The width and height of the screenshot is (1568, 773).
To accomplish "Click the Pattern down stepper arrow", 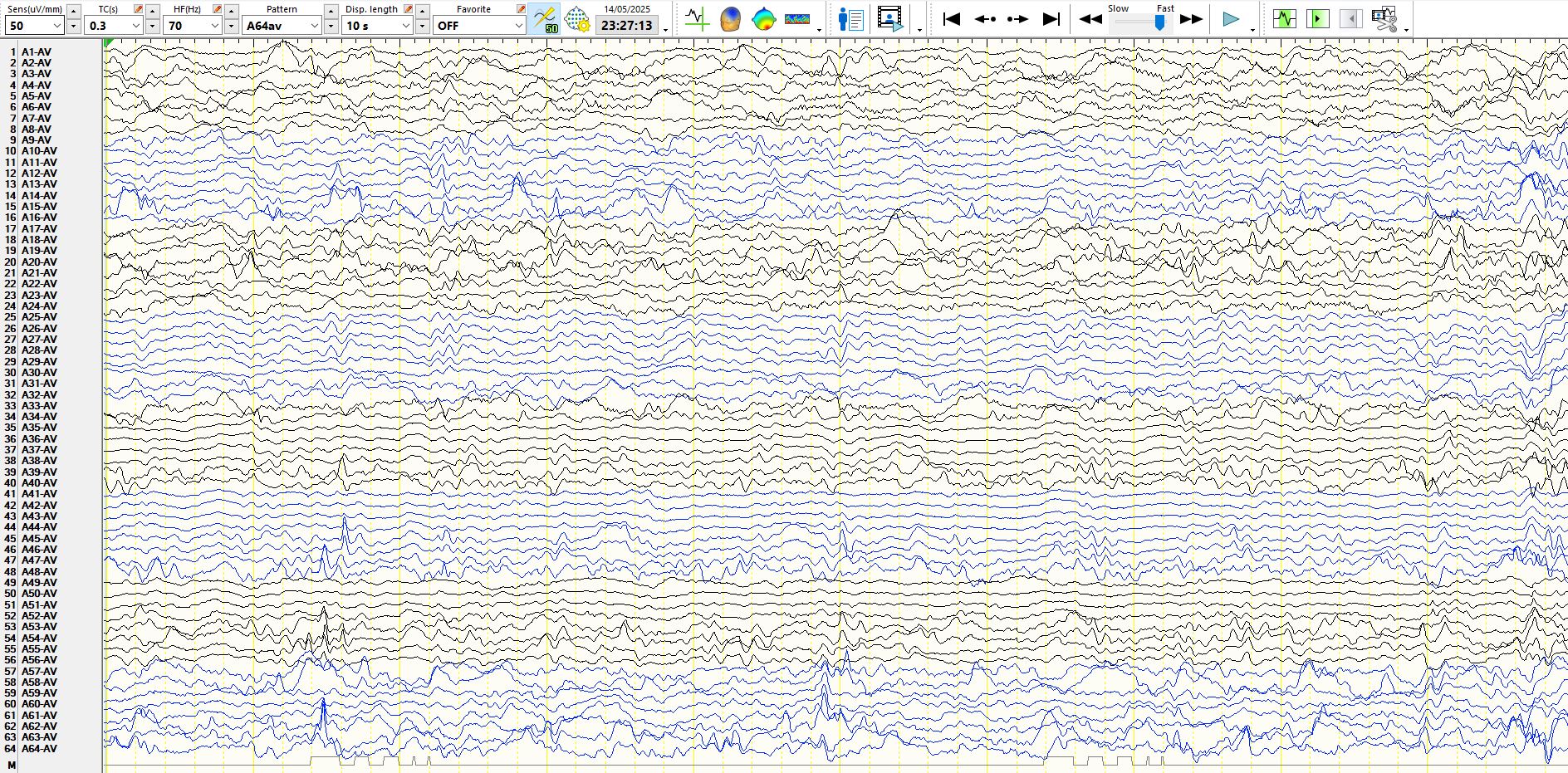I will [331, 27].
